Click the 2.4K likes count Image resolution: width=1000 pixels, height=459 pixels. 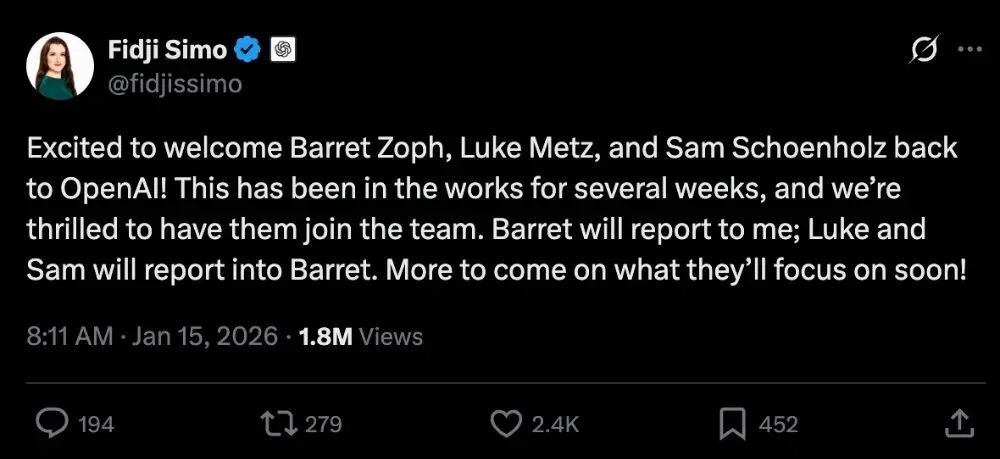coord(555,424)
